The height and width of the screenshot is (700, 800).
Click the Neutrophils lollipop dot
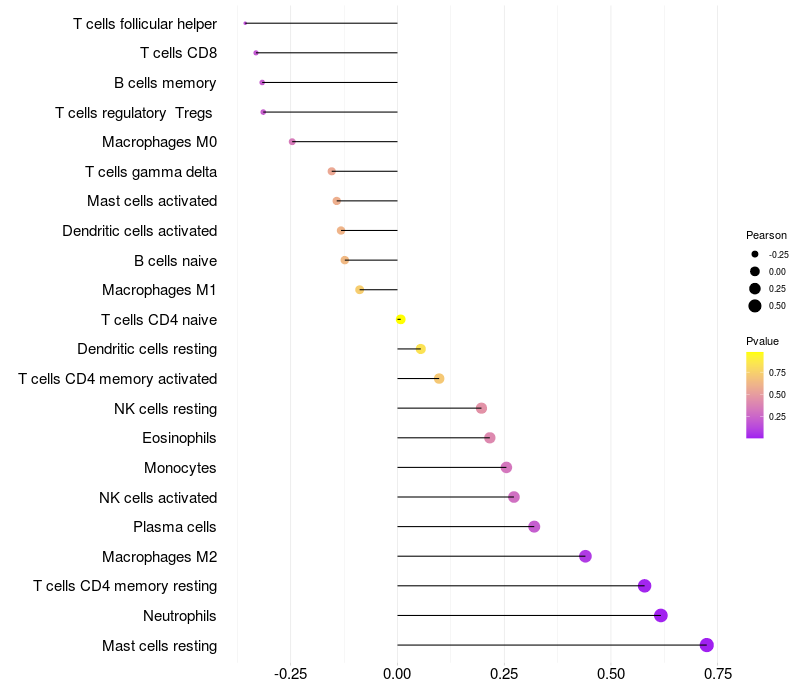point(661,615)
